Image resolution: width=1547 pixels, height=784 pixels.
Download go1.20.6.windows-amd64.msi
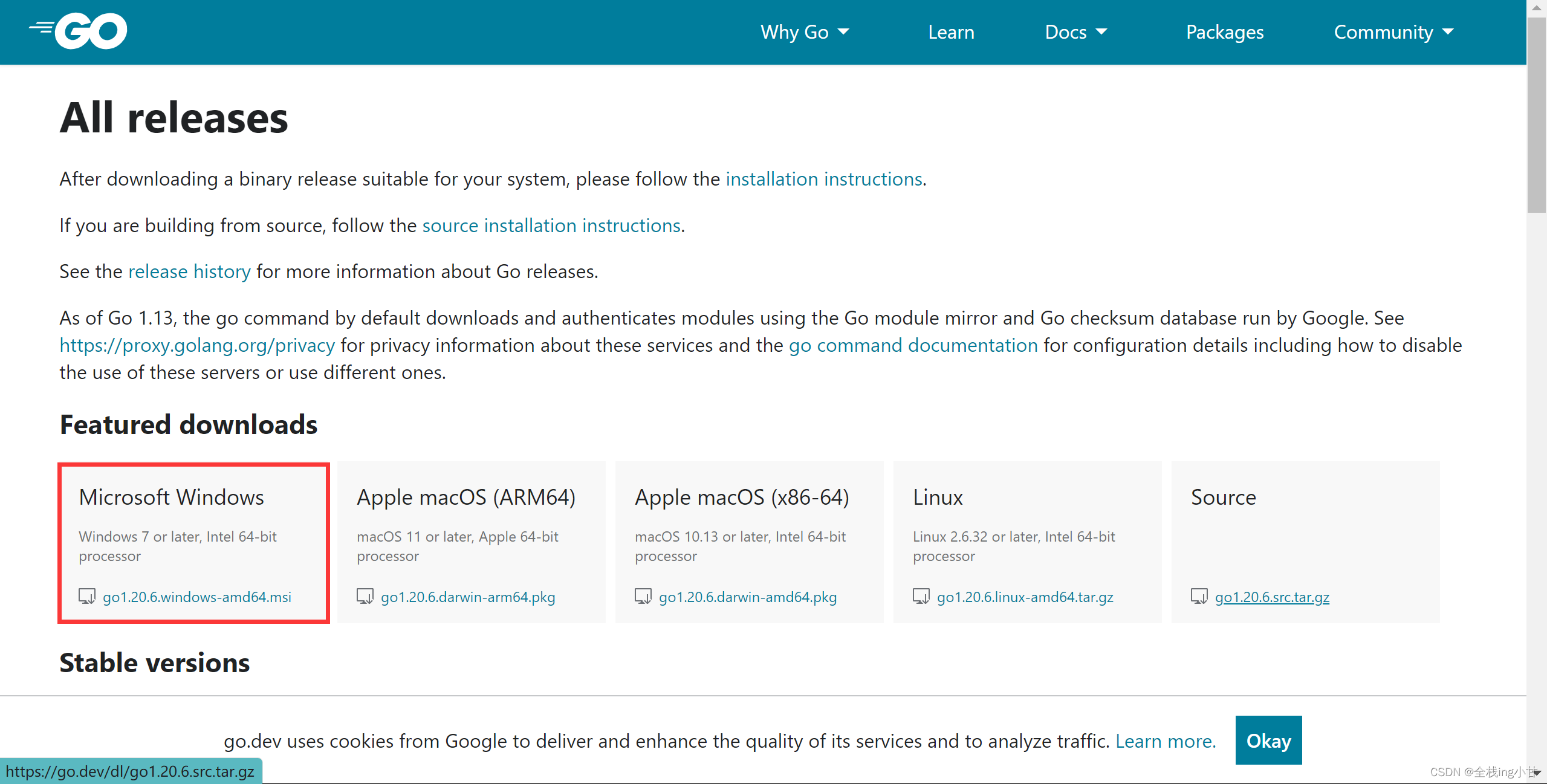tap(197, 597)
